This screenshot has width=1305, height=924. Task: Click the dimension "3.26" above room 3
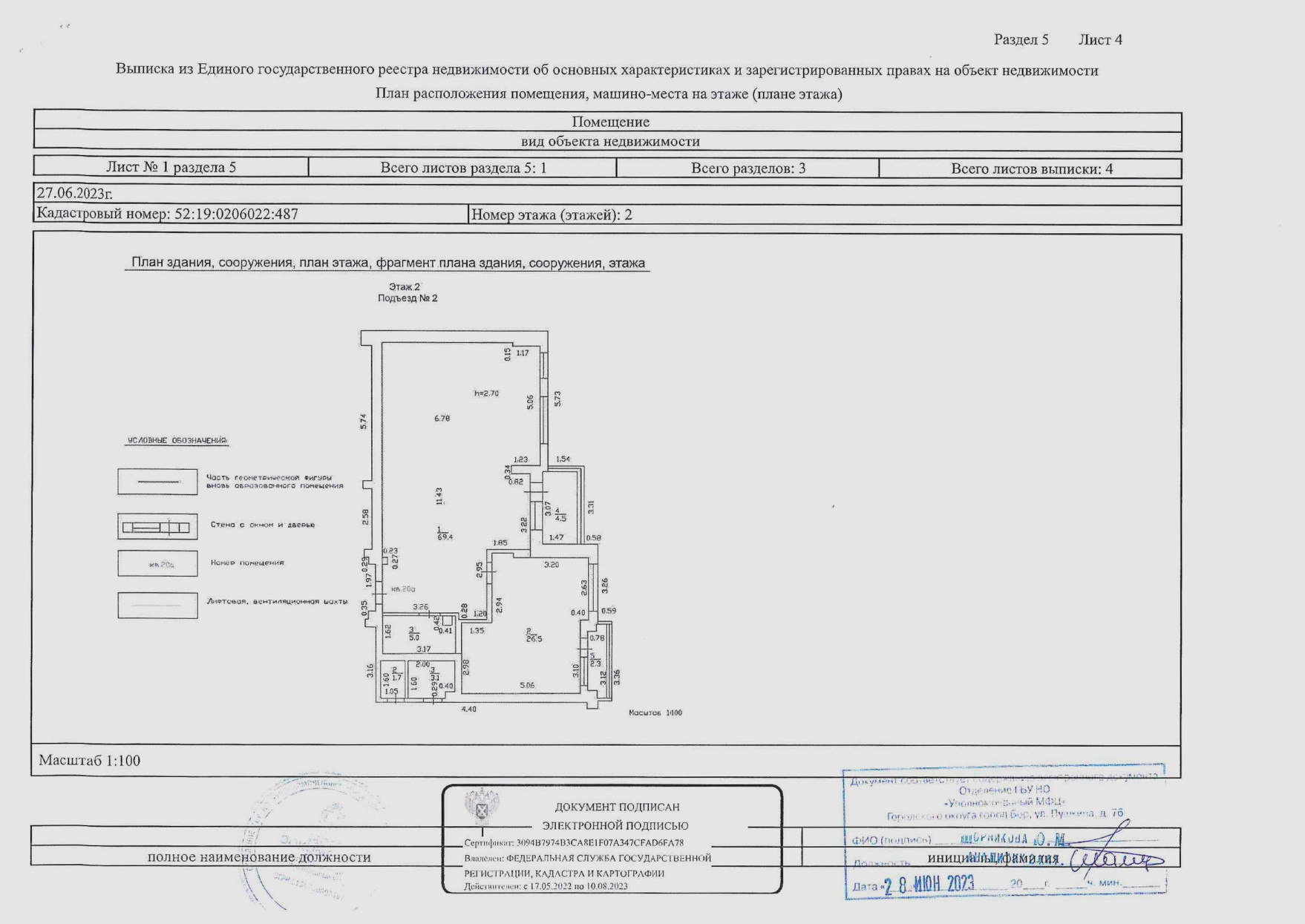[x=420, y=607]
